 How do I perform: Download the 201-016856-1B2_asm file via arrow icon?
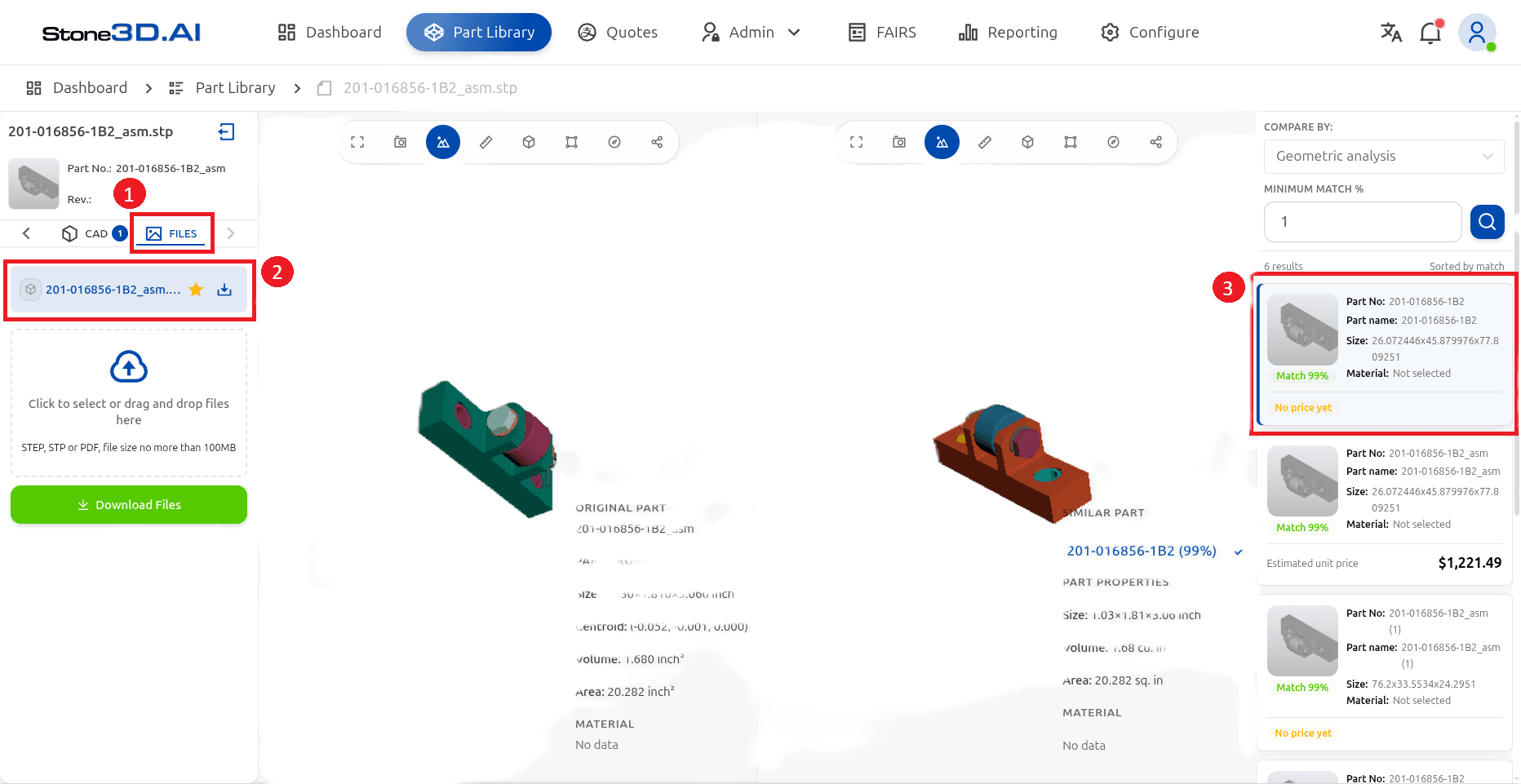click(x=224, y=290)
